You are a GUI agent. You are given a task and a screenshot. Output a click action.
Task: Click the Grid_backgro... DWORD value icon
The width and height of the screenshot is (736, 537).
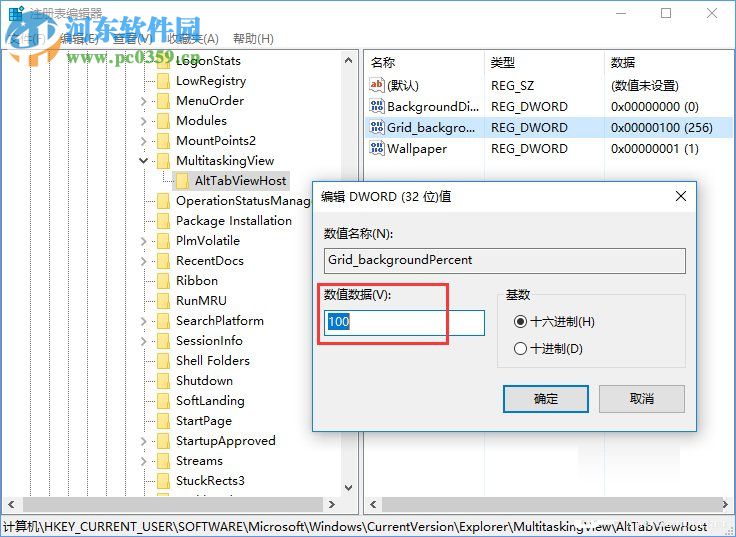tap(377, 127)
